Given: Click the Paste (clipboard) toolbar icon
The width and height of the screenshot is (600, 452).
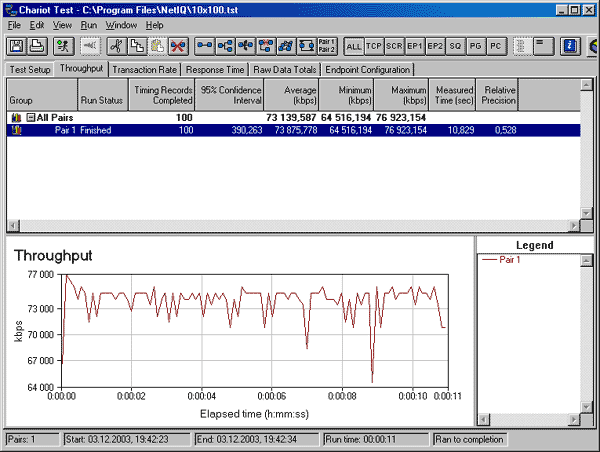Looking at the screenshot, I should [158, 46].
